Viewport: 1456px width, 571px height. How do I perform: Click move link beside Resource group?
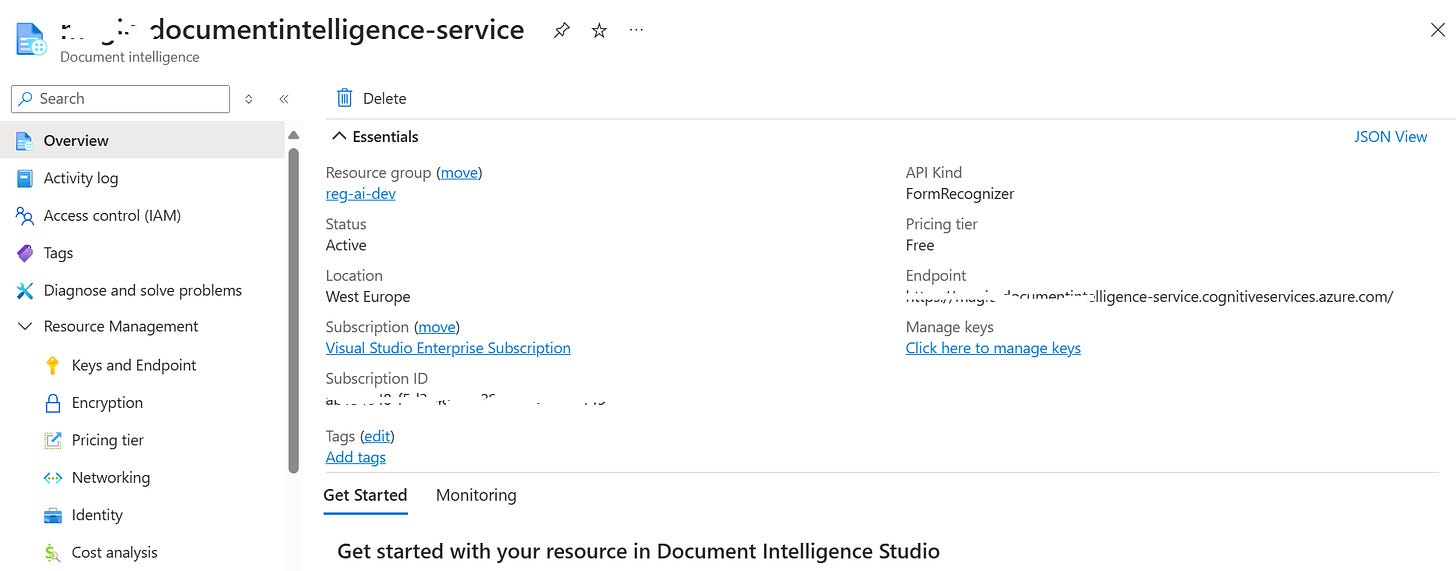coord(459,173)
